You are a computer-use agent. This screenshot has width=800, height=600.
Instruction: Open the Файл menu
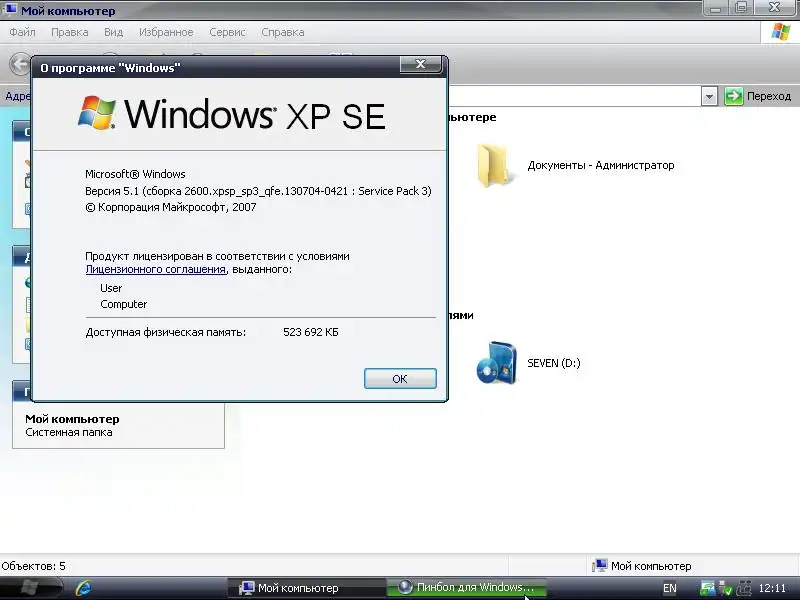tap(22, 32)
